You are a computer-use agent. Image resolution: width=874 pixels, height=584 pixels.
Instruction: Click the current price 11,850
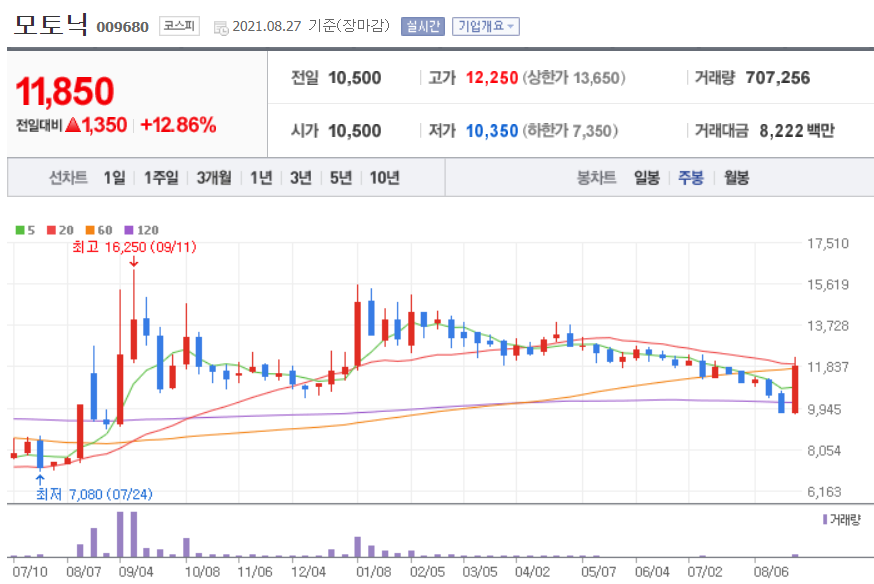[x=65, y=91]
